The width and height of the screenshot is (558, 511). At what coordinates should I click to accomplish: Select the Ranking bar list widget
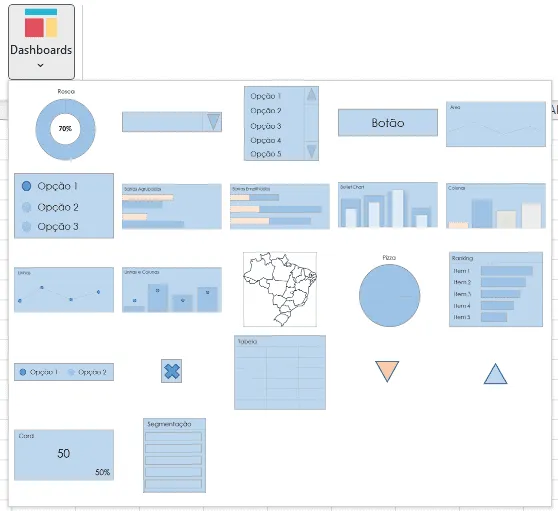click(496, 289)
